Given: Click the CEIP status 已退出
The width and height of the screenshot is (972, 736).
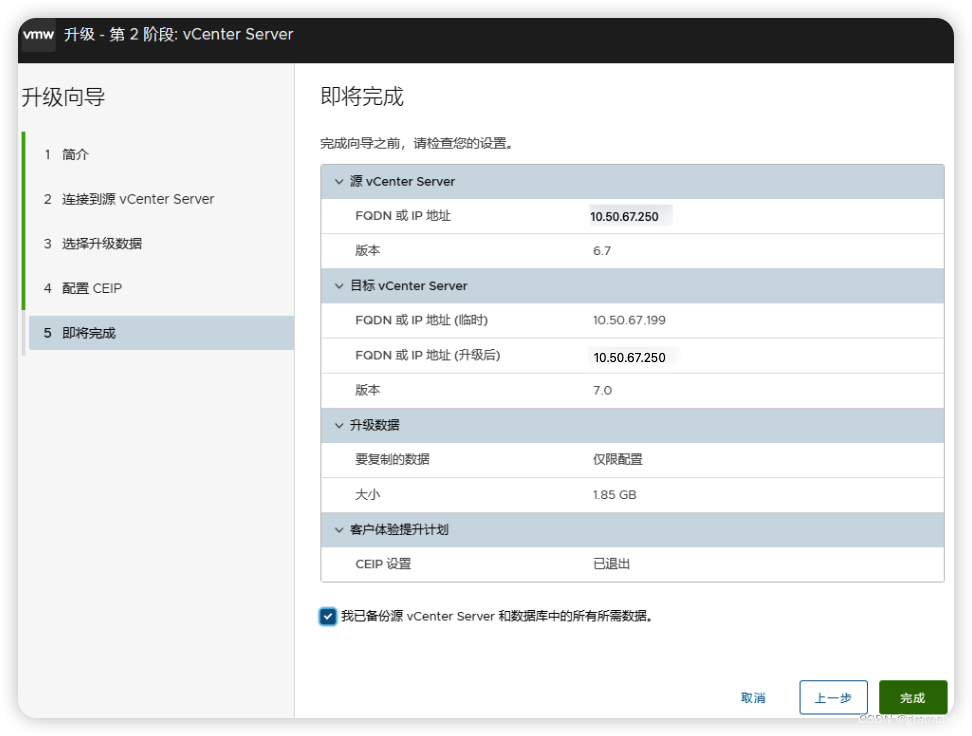Looking at the screenshot, I should (x=611, y=564).
